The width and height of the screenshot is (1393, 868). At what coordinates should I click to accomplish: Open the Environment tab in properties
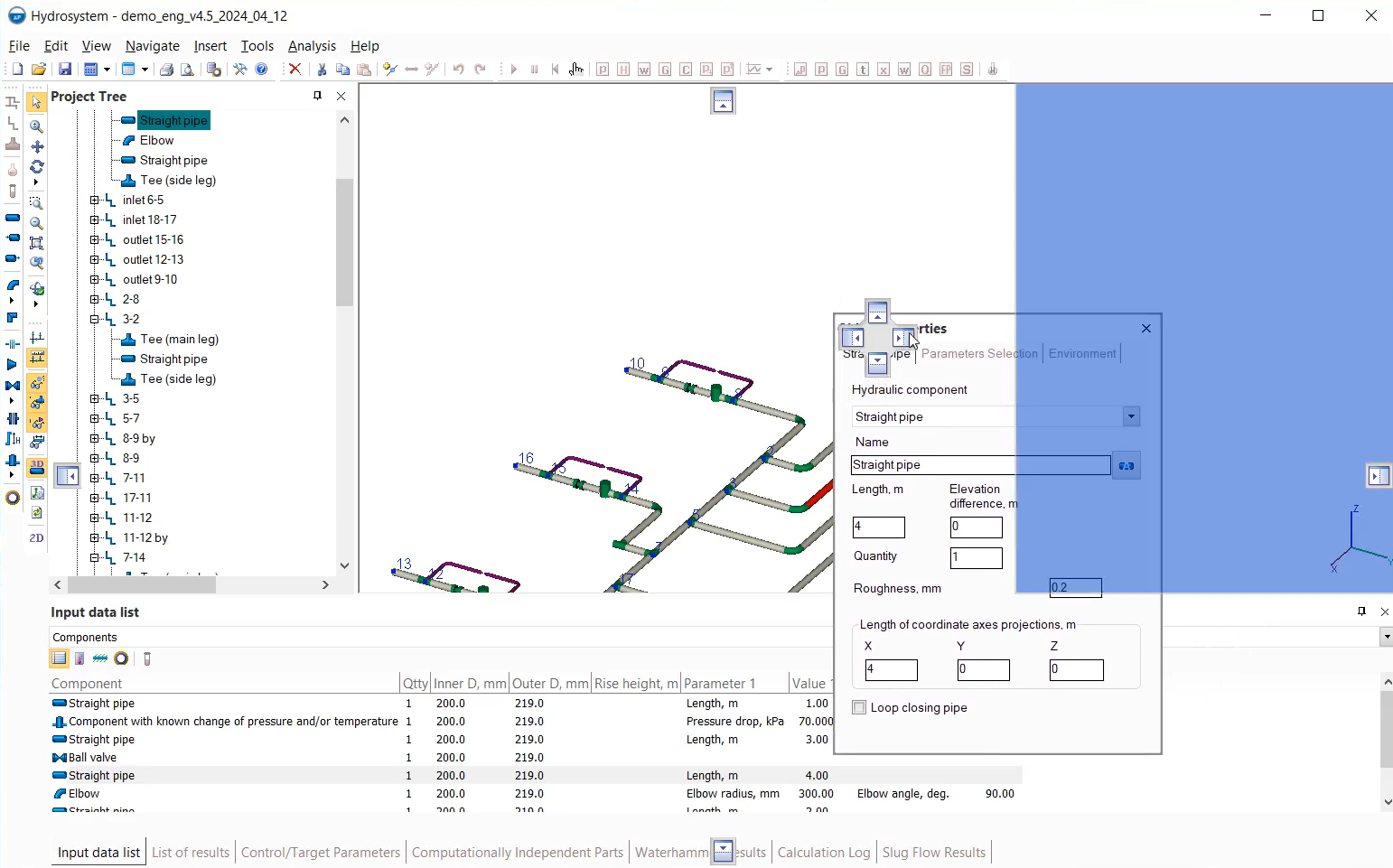click(1081, 354)
